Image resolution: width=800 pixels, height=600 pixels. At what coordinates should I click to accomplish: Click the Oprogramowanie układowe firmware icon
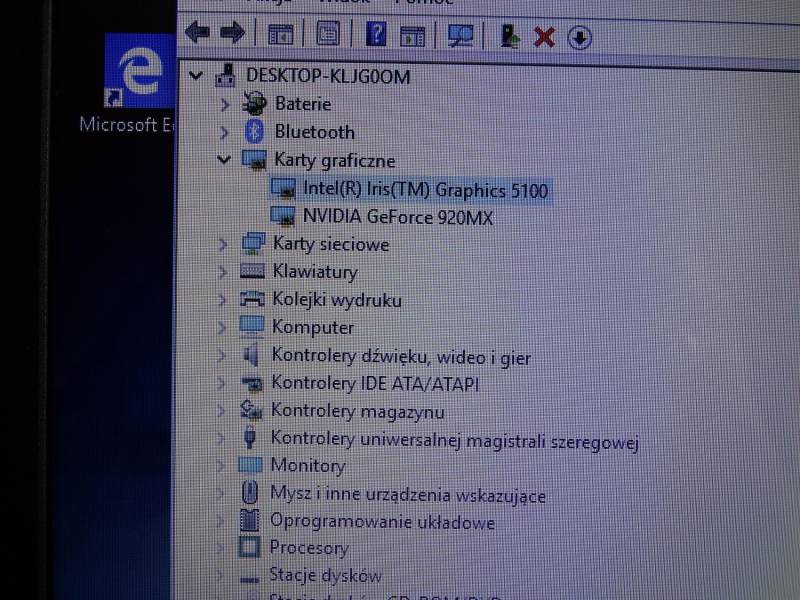coord(249,520)
